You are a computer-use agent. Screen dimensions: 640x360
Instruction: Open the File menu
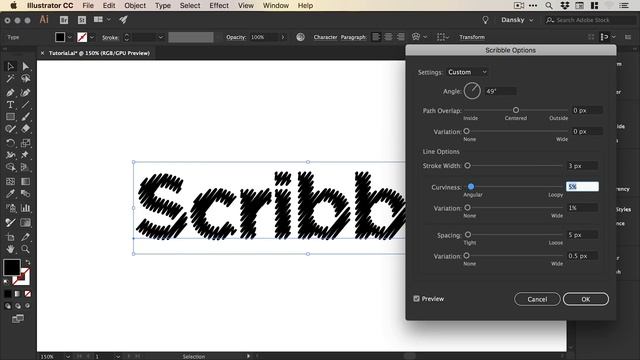(88, 6)
